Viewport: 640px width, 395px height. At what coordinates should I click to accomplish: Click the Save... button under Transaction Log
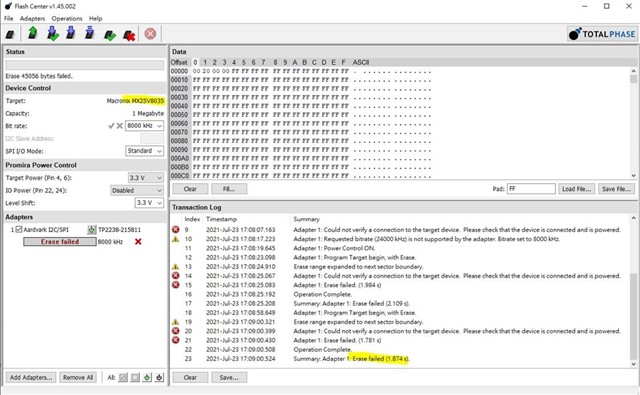point(229,377)
